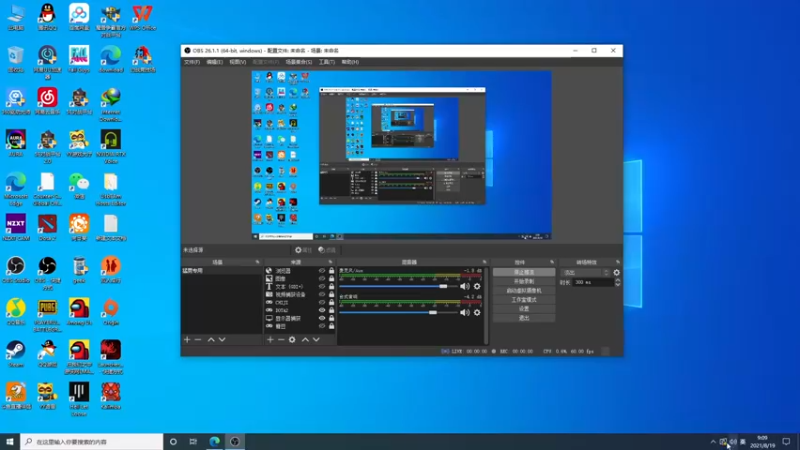The image size is (800, 450).
Task: Open the 网易云音乐 red desktop icon
Action: (x=47, y=101)
